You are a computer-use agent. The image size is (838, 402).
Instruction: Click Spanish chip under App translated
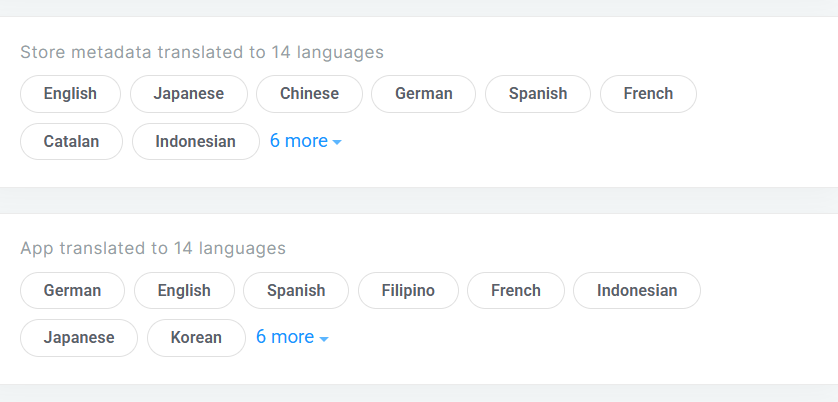(x=296, y=291)
